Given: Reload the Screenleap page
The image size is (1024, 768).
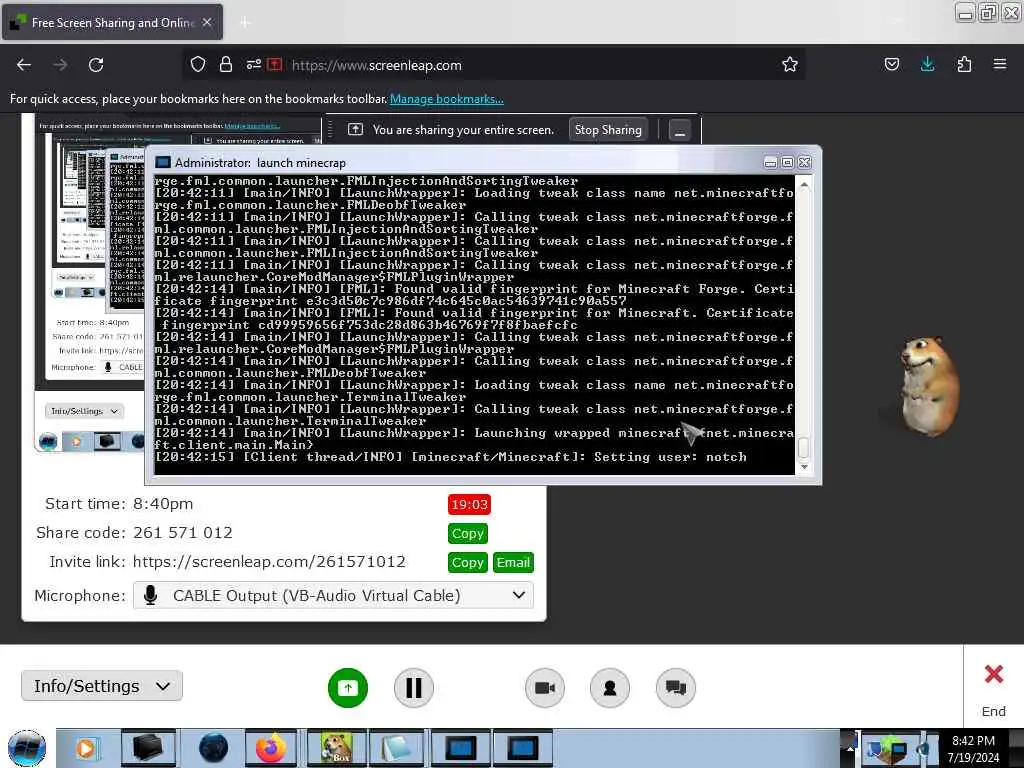Looking at the screenshot, I should pos(96,65).
